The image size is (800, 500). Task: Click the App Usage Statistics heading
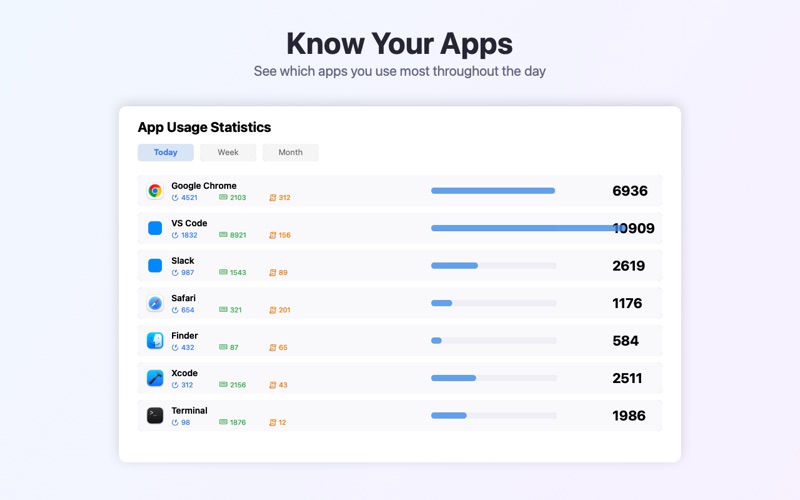205,127
